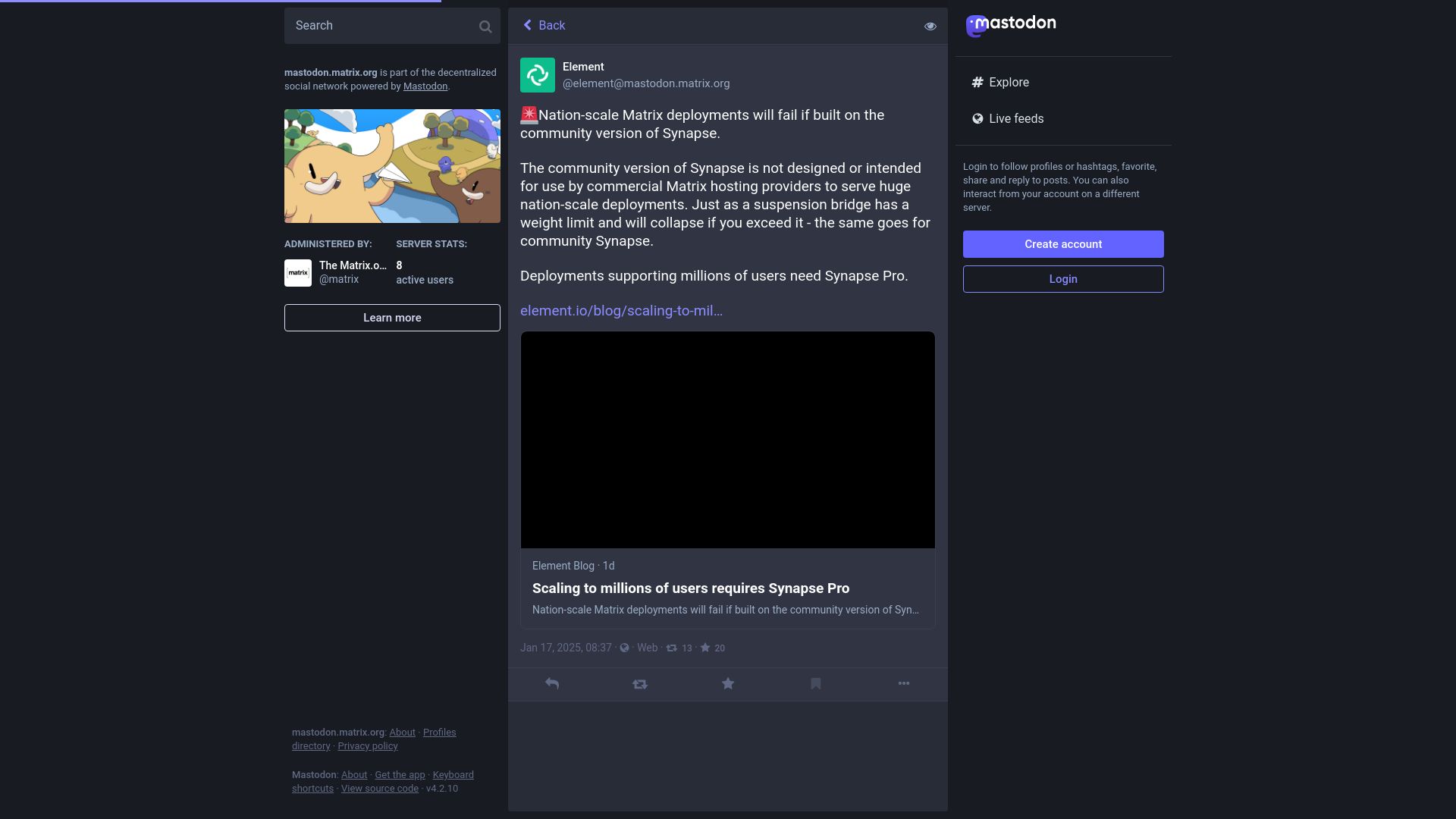
Task: Open Keyboard shortcuts link
Action: coord(453,775)
